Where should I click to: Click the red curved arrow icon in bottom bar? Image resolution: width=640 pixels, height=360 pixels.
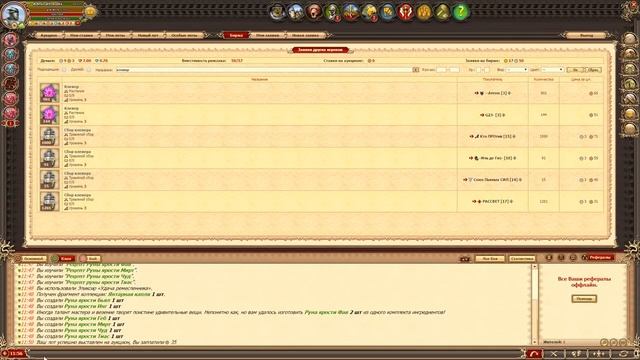(534, 353)
